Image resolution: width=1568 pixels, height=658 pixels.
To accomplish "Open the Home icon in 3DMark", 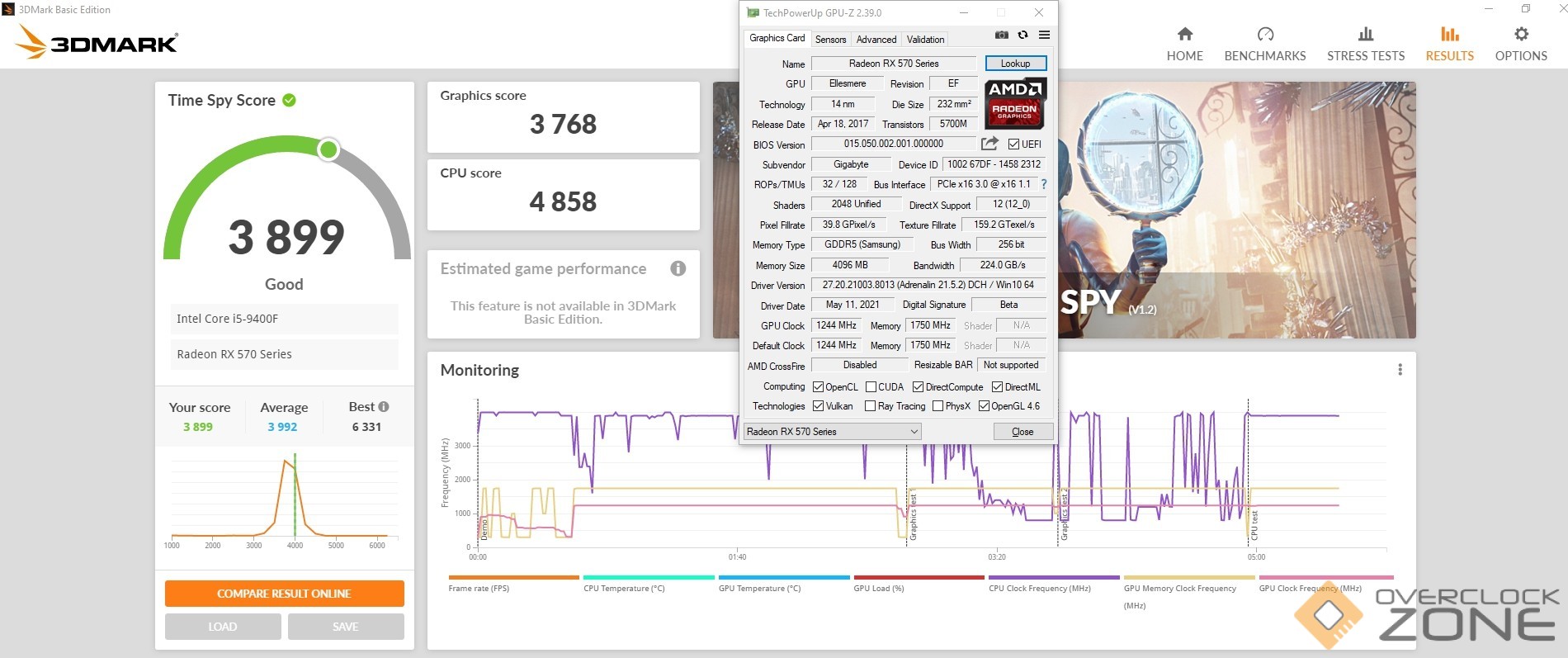I will point(1185,34).
